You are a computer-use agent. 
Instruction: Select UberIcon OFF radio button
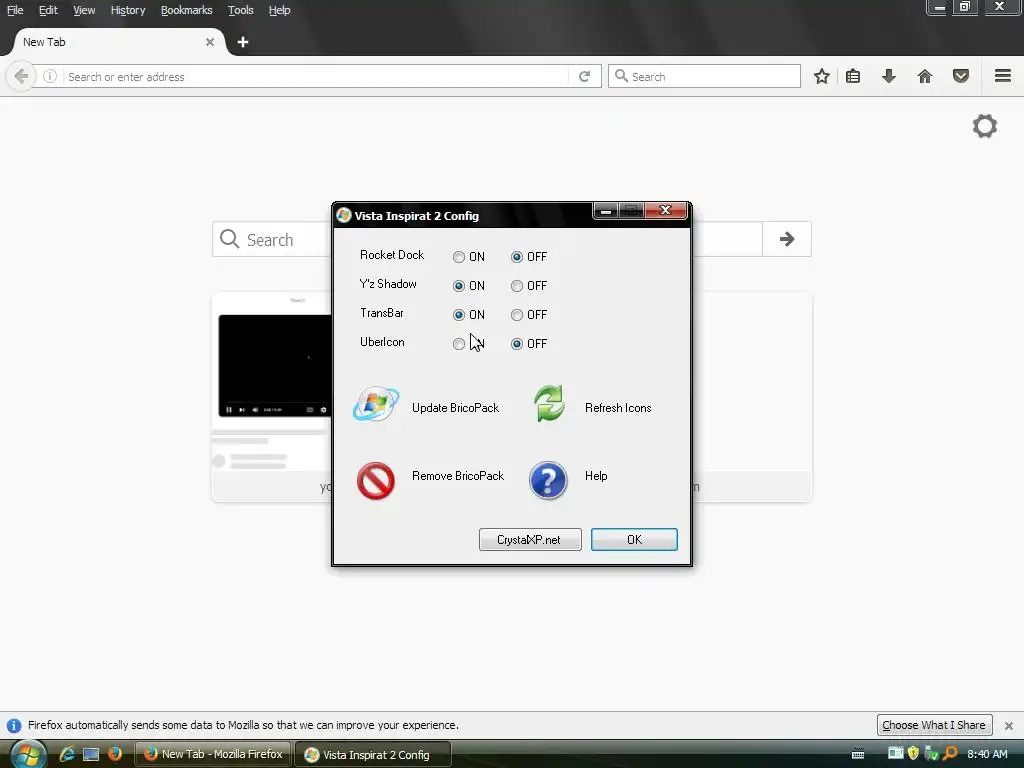[517, 344]
